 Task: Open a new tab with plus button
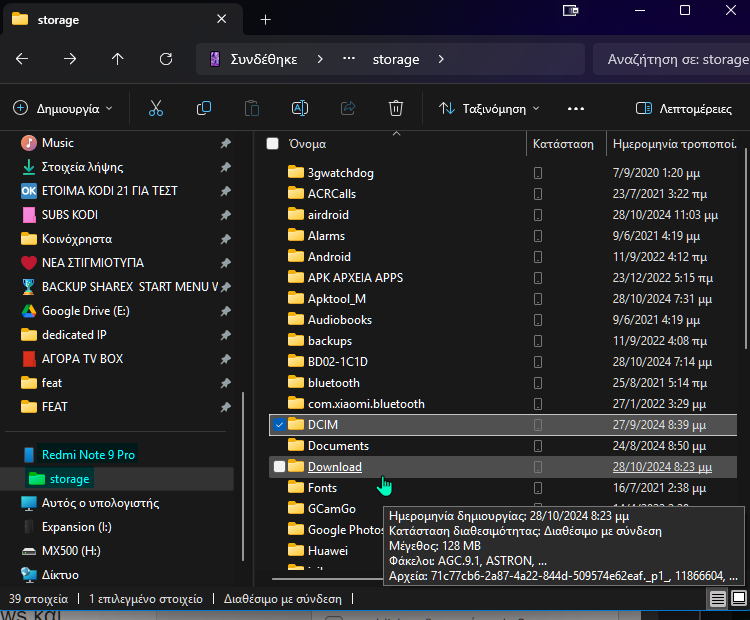click(x=265, y=20)
